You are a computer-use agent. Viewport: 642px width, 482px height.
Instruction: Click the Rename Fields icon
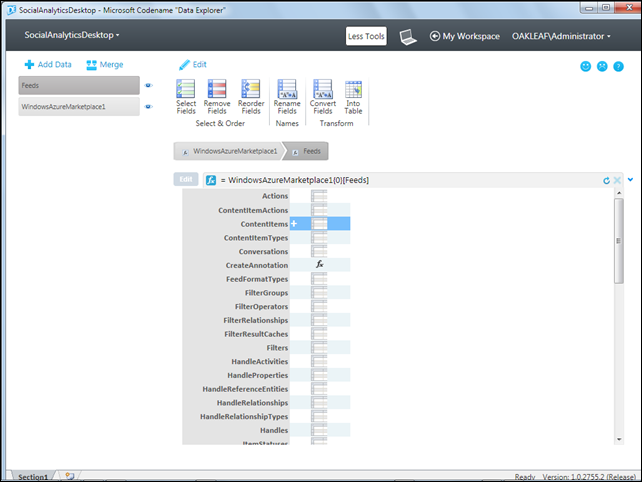[287, 89]
